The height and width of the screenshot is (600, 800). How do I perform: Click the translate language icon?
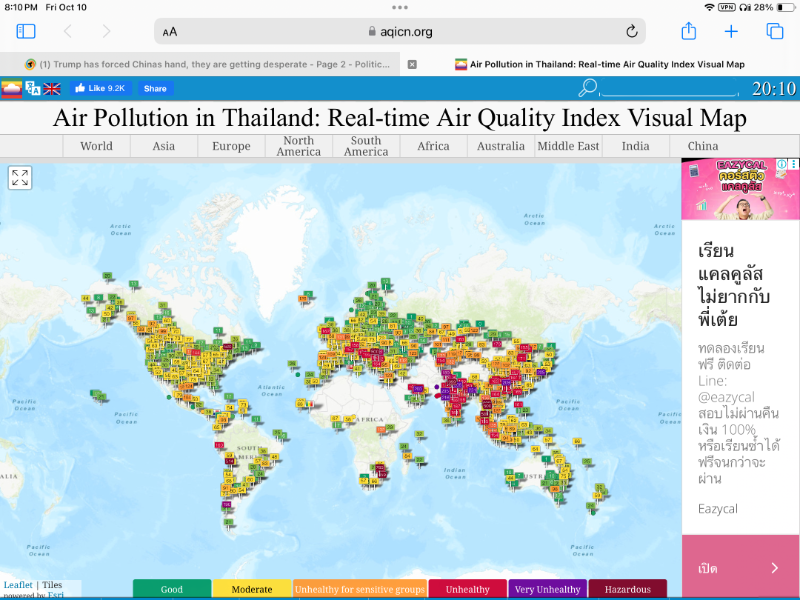point(33,89)
